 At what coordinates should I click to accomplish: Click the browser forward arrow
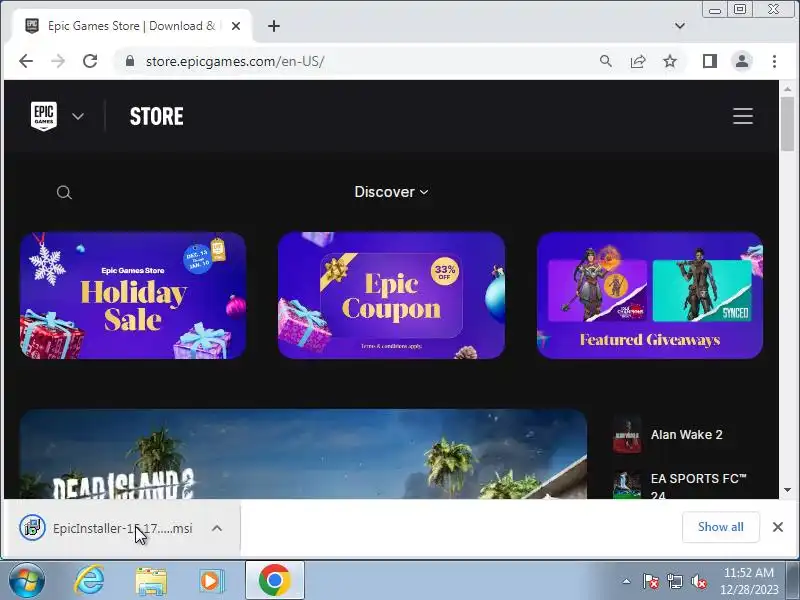(x=58, y=61)
